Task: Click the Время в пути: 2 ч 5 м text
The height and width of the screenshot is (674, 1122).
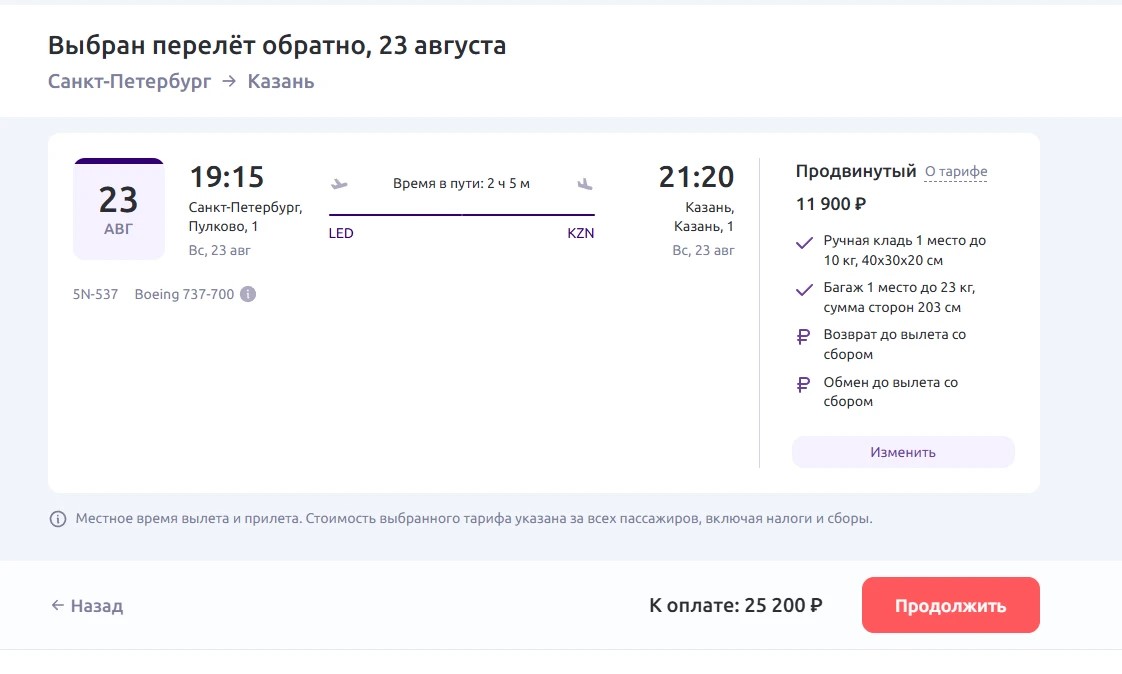Action: coord(462,184)
